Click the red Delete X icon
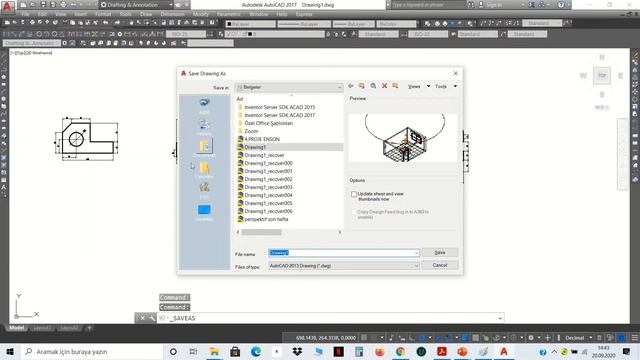 click(x=384, y=86)
